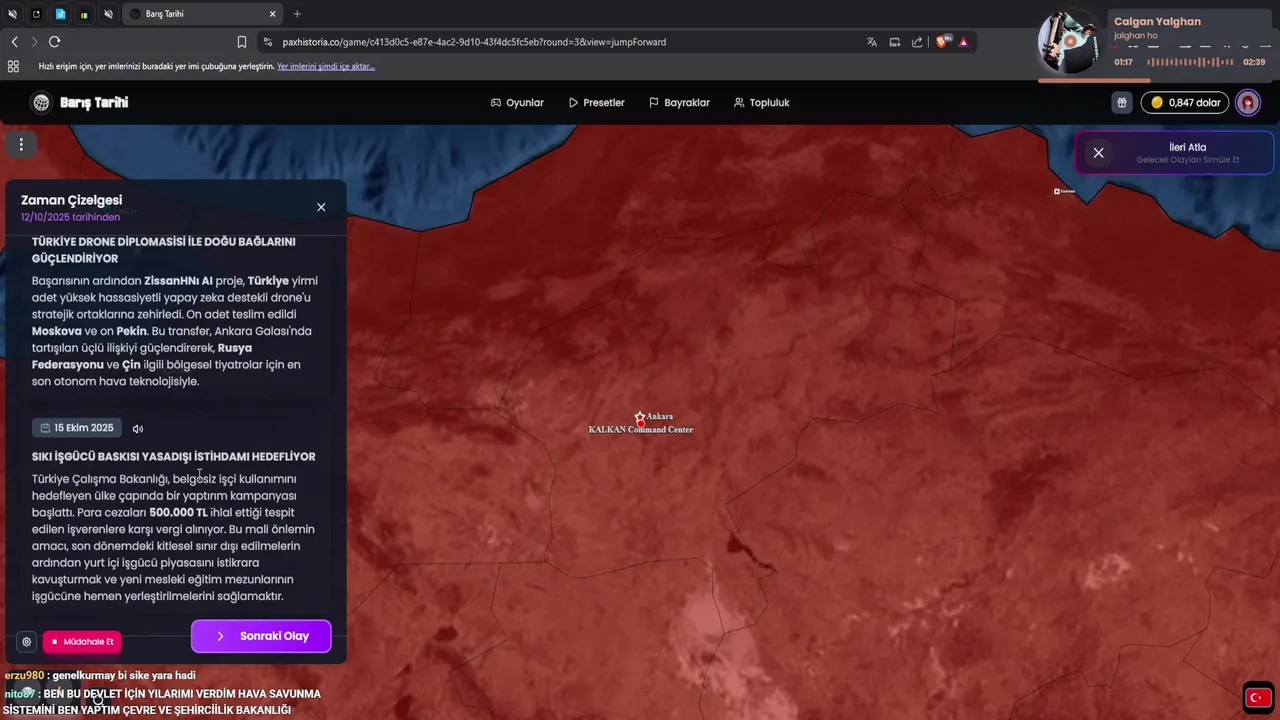The width and height of the screenshot is (1280, 720).
Task: Select the Barış Tarihi browser tab
Action: tap(202, 14)
